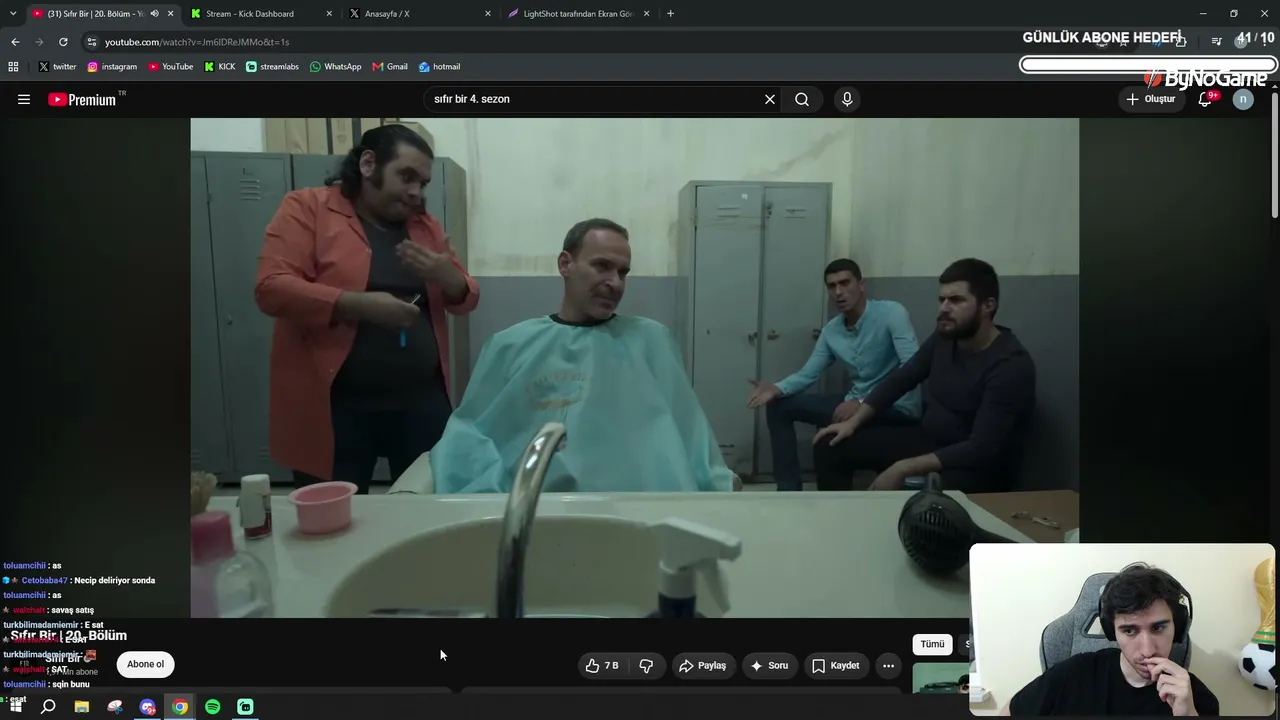Mute the YouTube tab audio
This screenshot has height=720, width=1280.
point(154,14)
